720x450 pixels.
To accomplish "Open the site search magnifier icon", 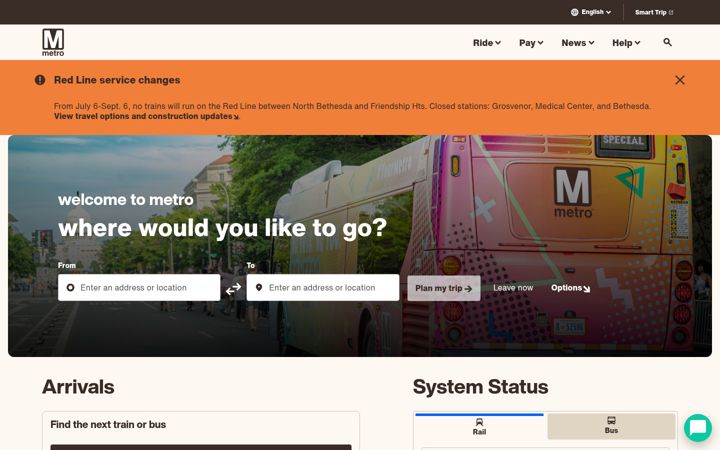I will coord(667,42).
